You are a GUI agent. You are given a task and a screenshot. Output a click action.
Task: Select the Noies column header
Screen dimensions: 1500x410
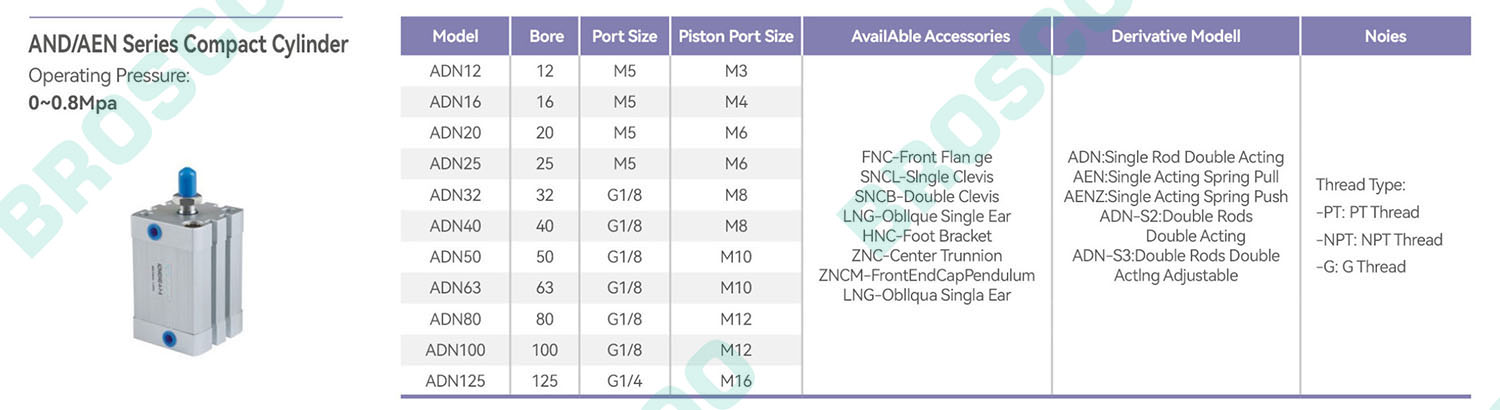[x=1385, y=36]
